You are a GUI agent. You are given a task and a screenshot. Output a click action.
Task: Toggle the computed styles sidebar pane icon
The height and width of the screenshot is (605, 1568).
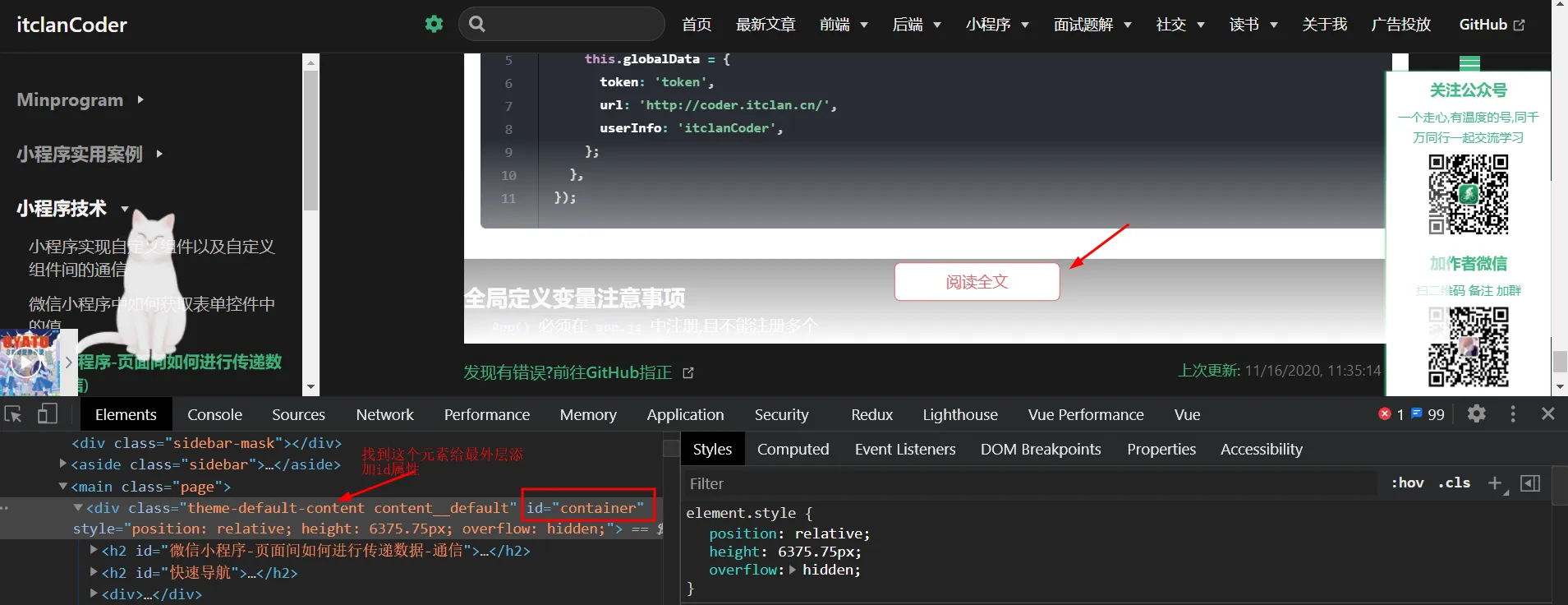1530,483
